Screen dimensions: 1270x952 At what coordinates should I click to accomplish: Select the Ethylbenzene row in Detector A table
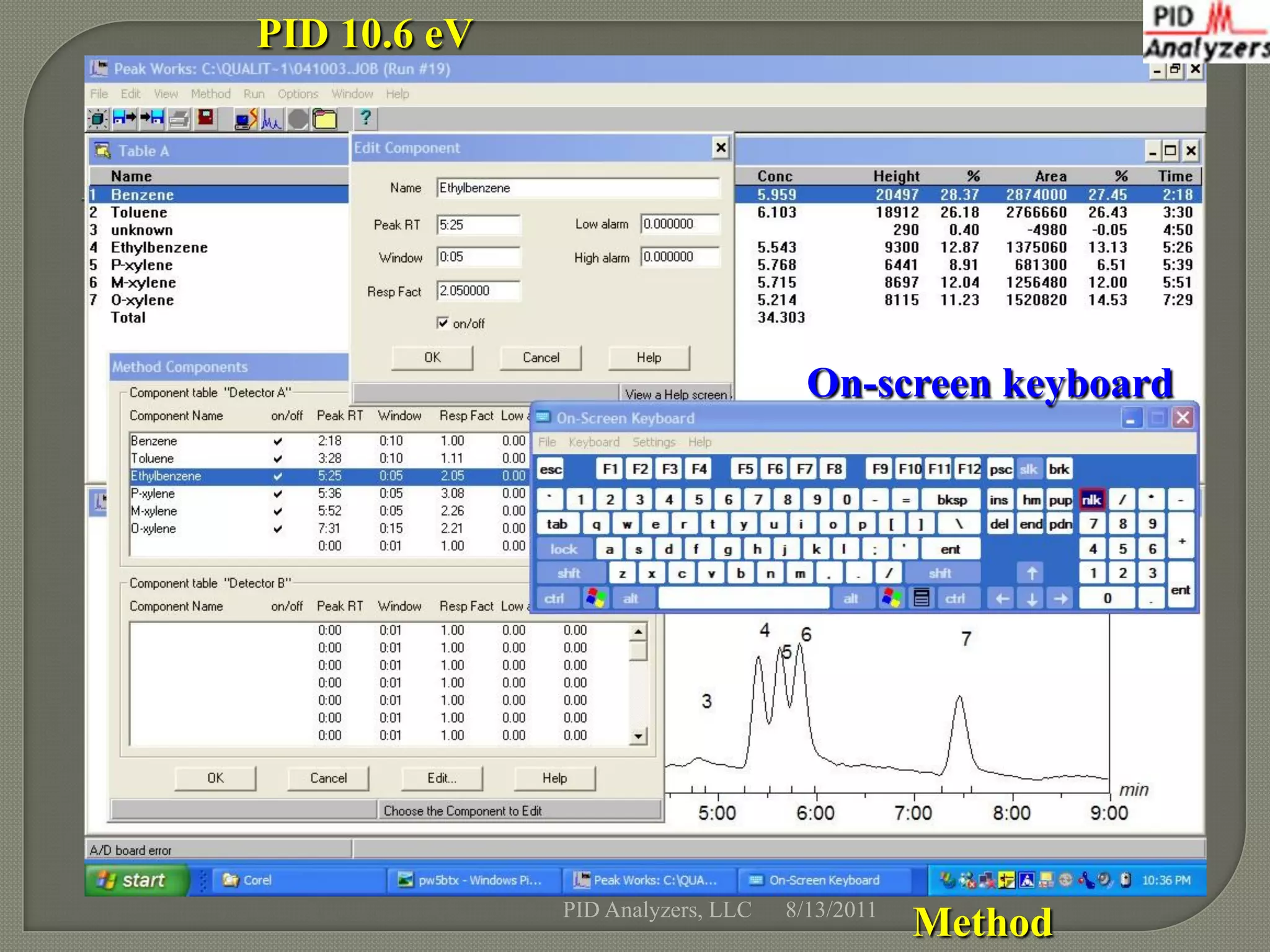click(328, 476)
